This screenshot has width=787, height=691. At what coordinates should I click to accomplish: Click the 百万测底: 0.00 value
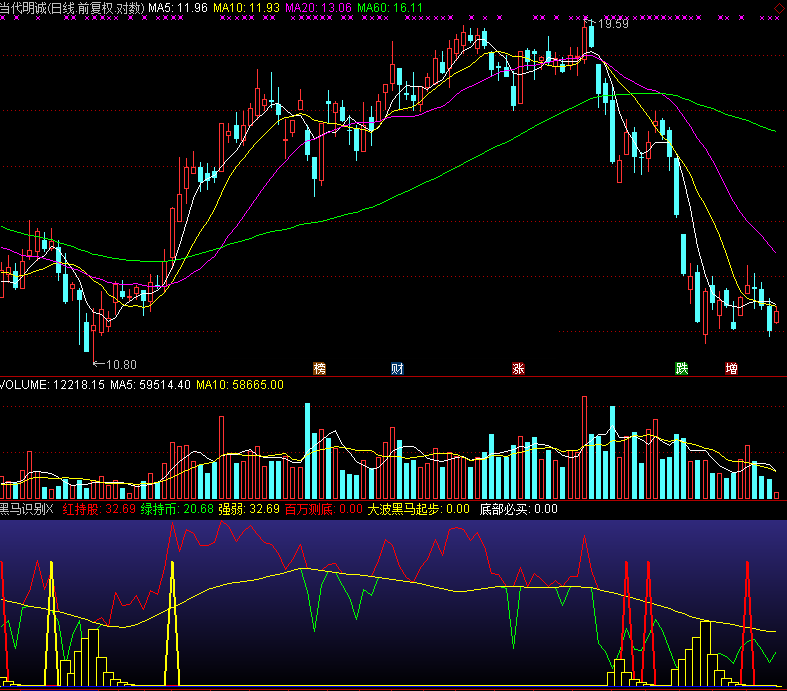coord(324,509)
